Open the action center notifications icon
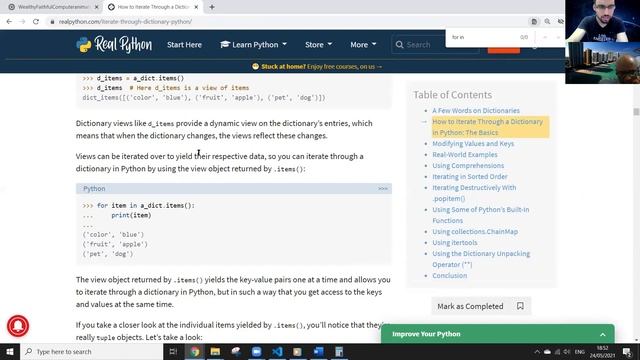The height and width of the screenshot is (360, 640). click(627, 351)
